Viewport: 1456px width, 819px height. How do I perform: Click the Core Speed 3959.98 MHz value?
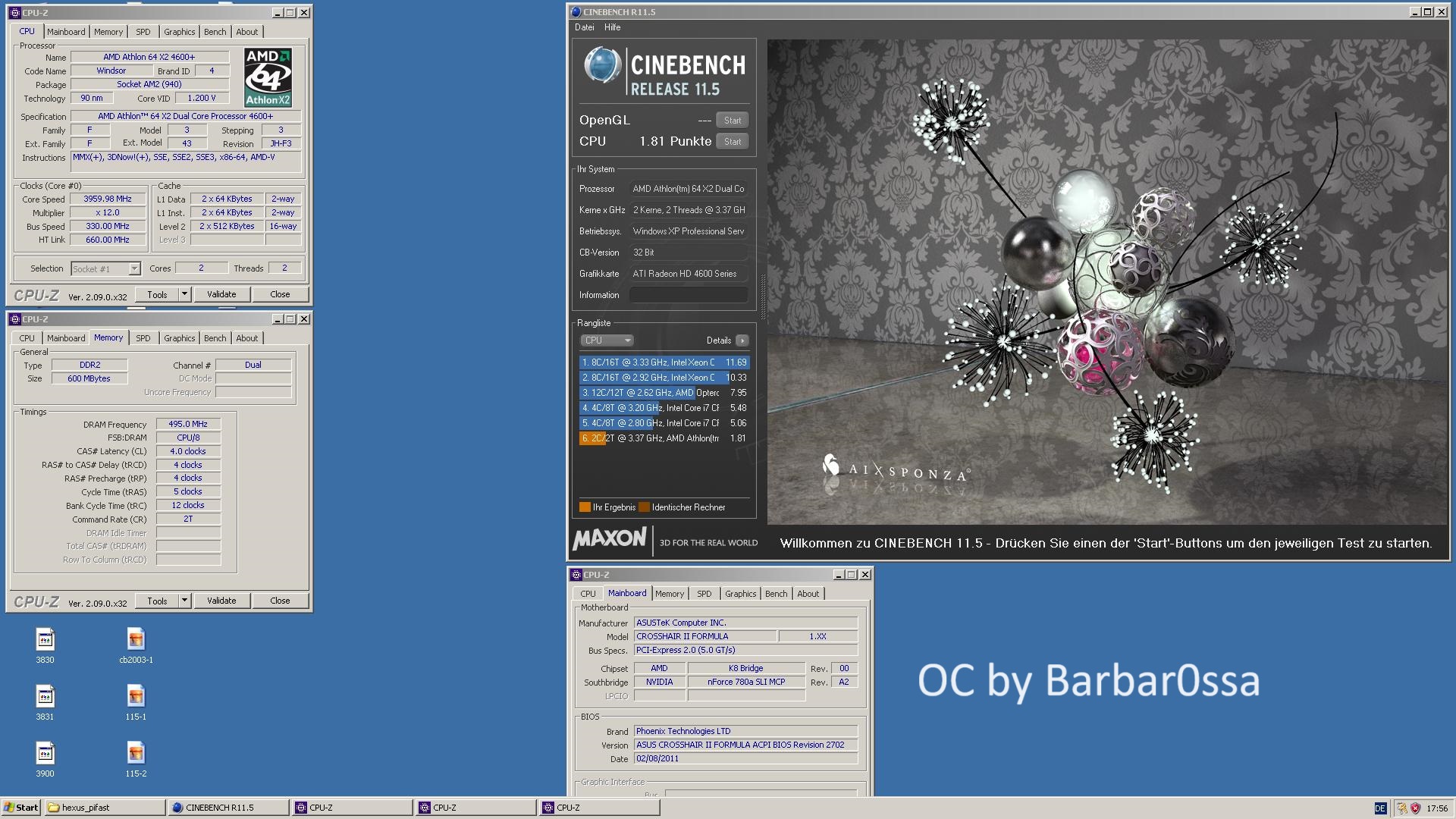click(x=108, y=199)
